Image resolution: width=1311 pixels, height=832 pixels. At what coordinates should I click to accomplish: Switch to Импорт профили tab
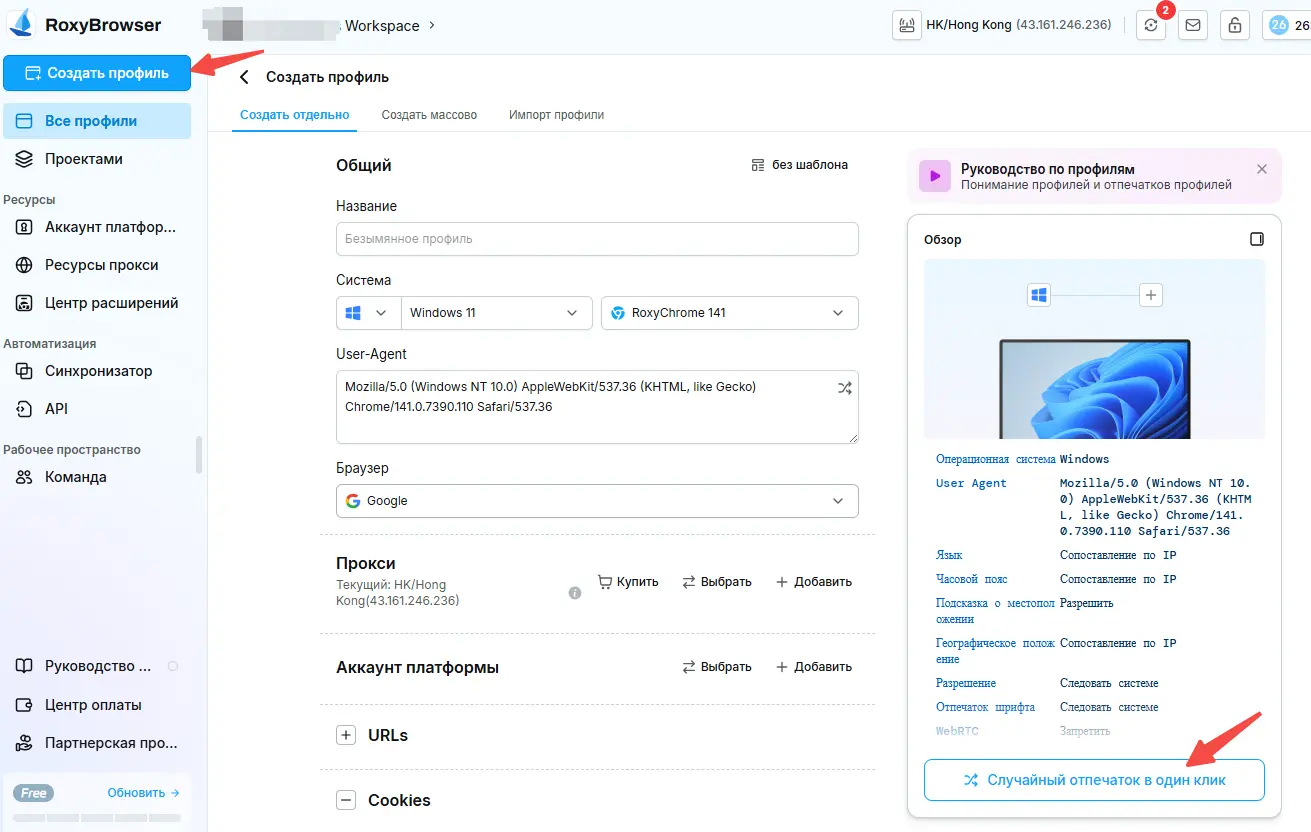(x=556, y=115)
